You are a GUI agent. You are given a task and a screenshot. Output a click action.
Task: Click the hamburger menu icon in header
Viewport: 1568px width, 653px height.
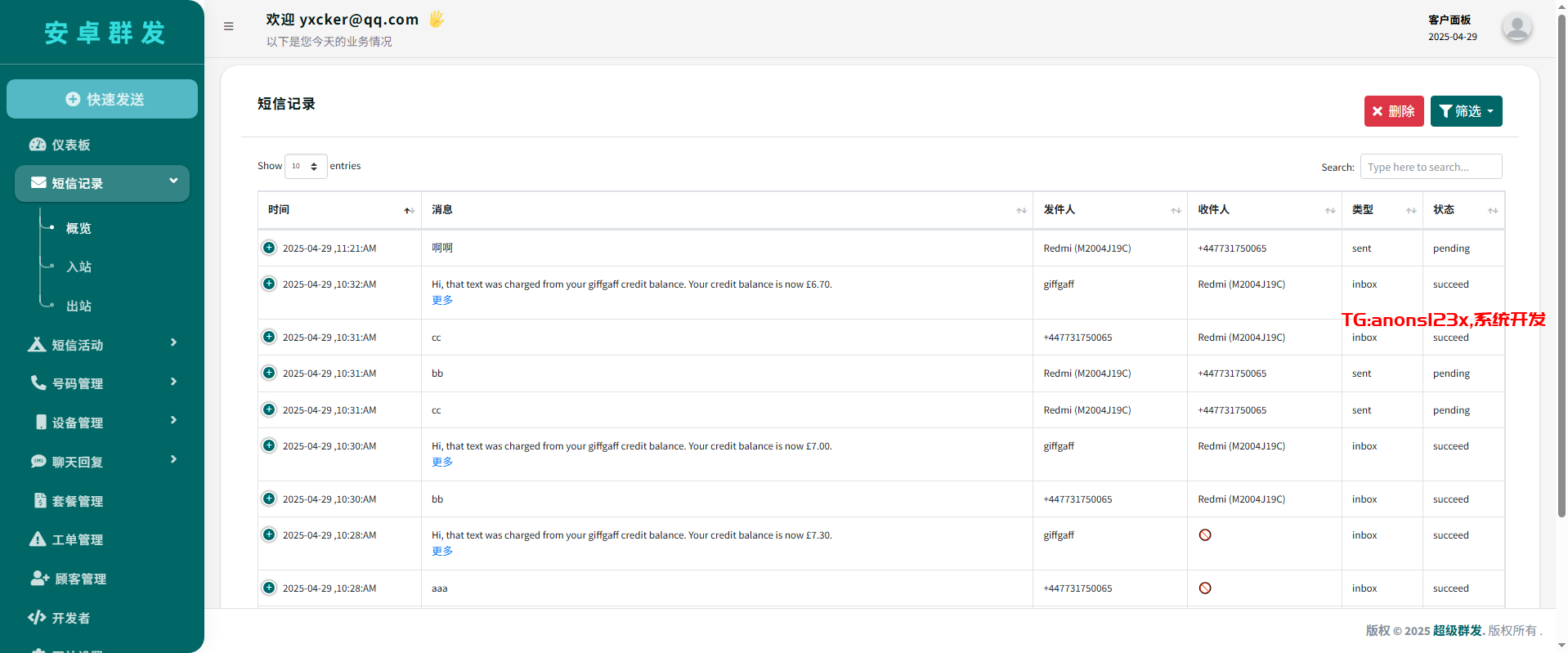[x=229, y=26]
